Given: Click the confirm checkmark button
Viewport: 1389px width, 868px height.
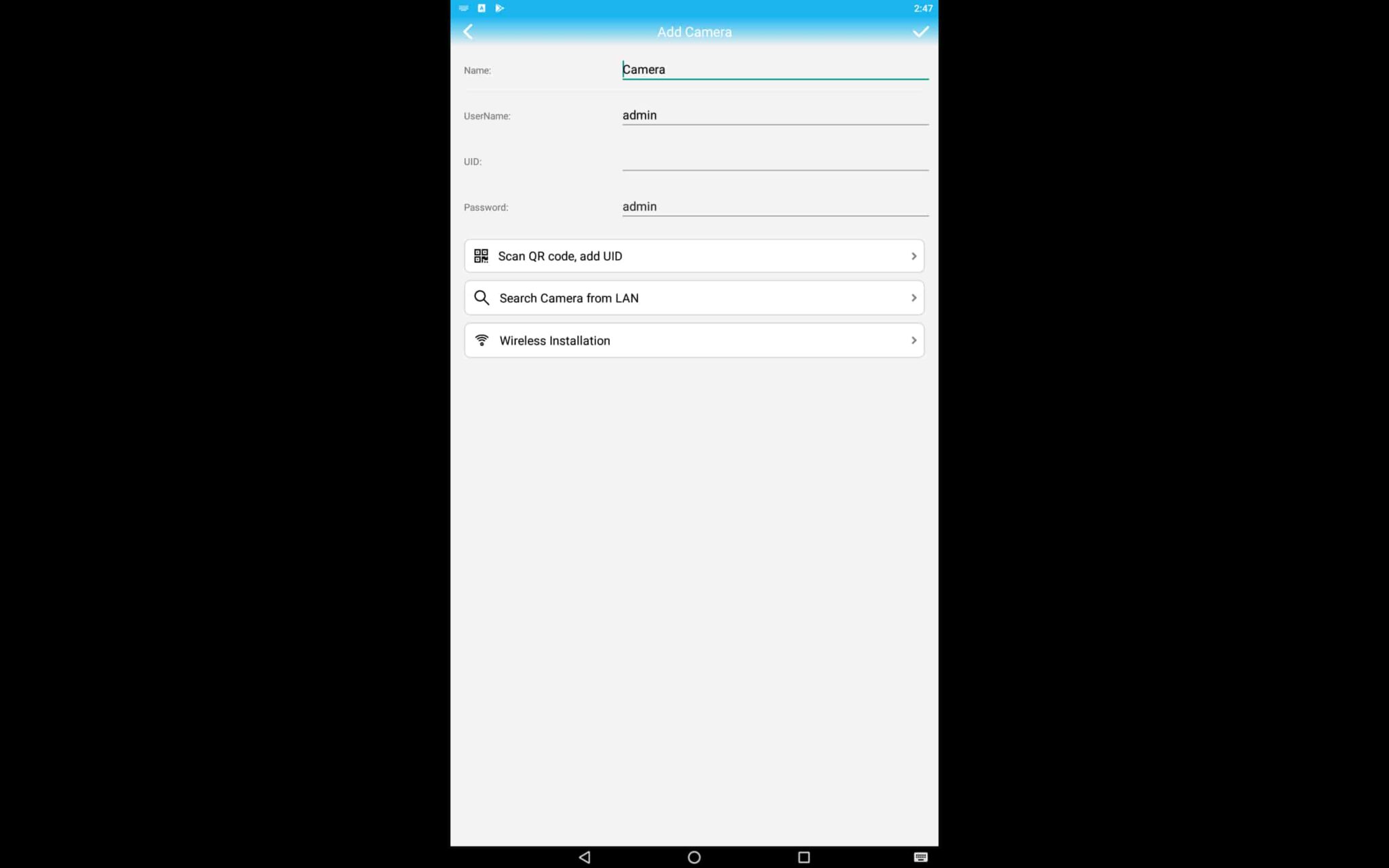Looking at the screenshot, I should click(x=919, y=30).
